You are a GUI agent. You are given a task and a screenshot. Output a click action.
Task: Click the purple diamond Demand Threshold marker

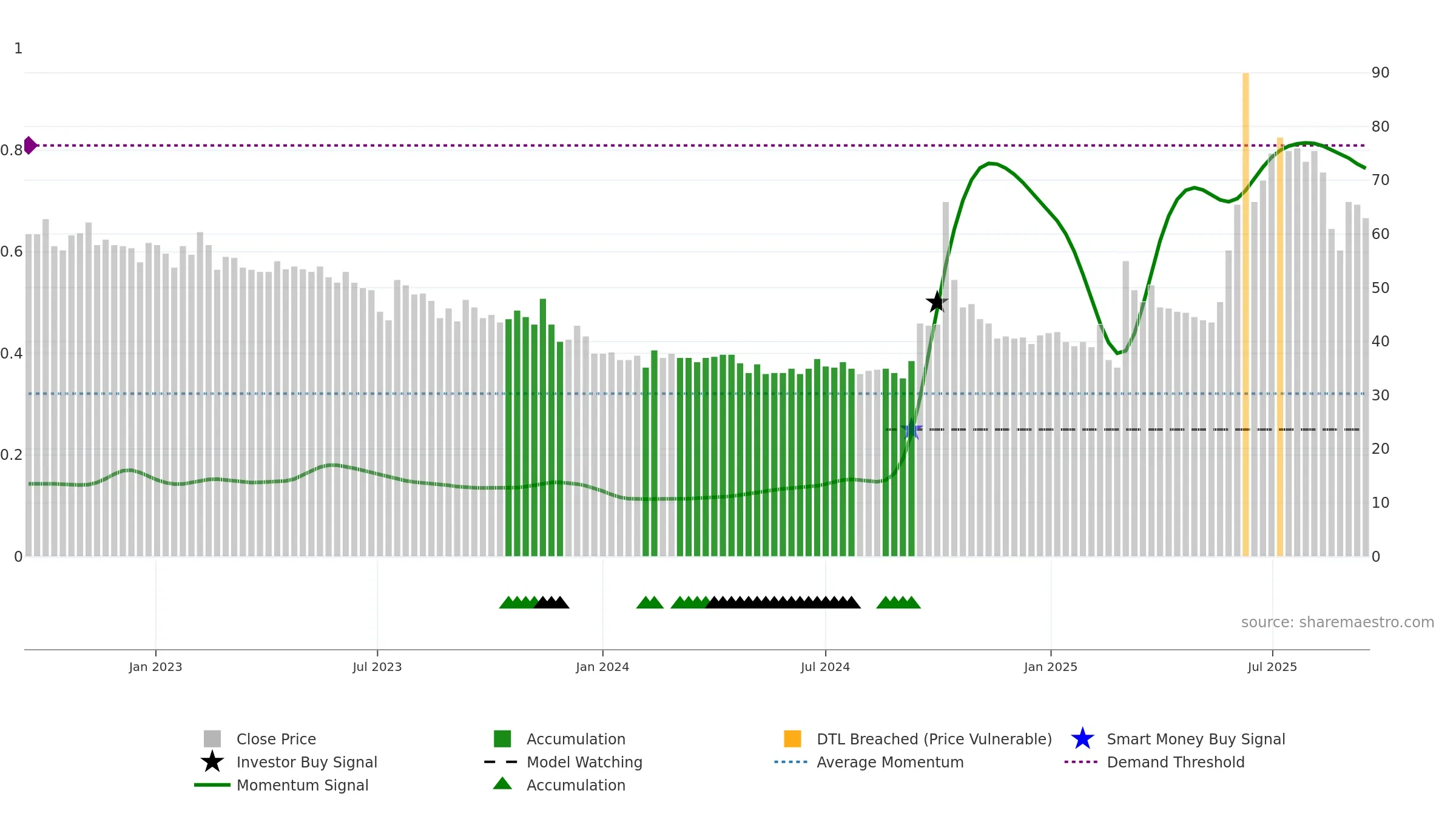(30, 146)
